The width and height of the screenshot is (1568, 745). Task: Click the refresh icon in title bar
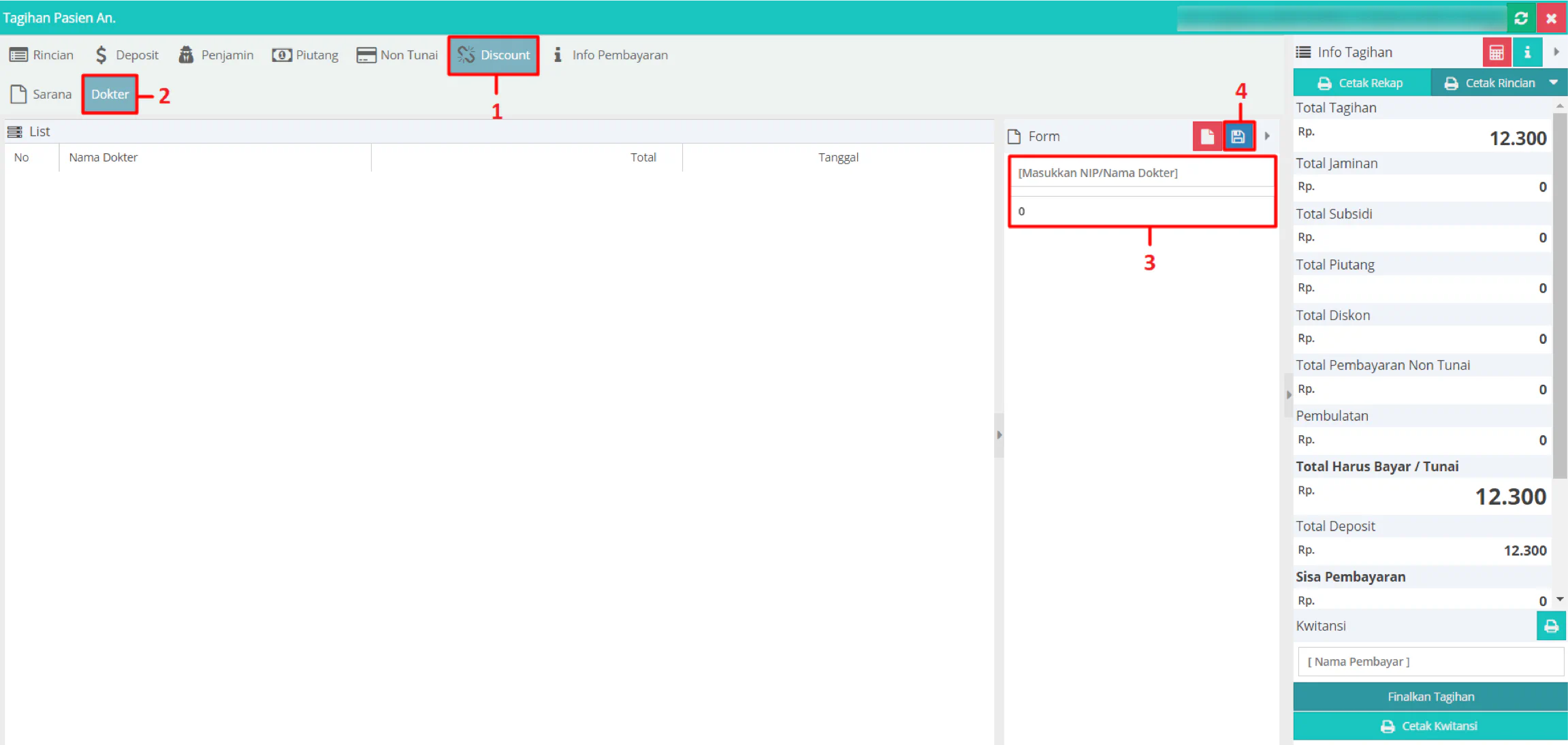point(1521,18)
